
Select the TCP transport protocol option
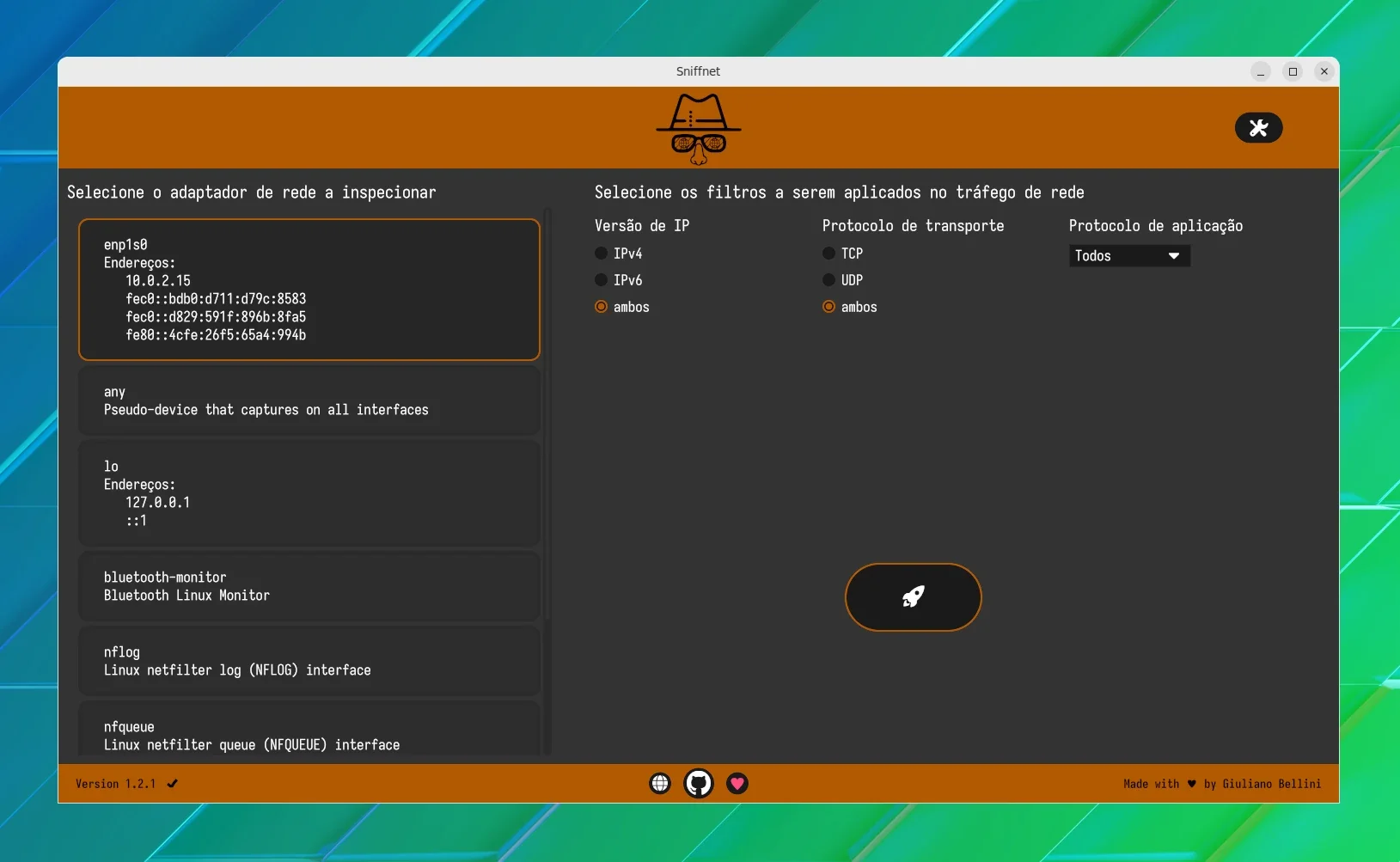pyautogui.click(x=843, y=254)
